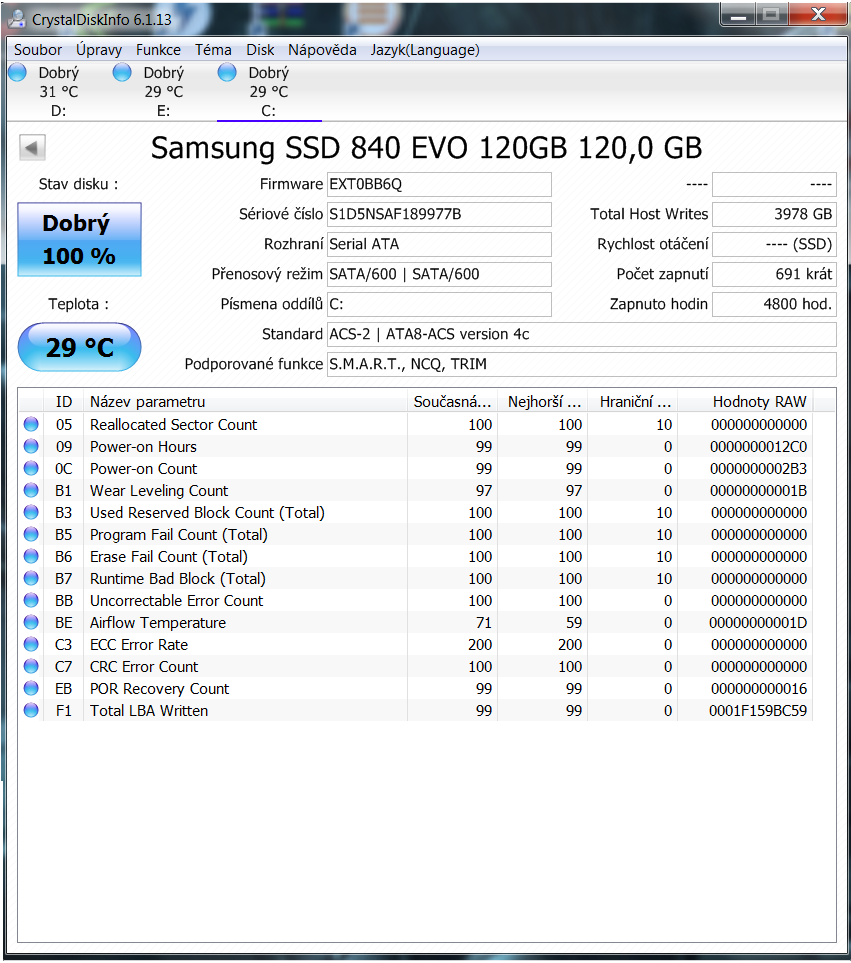Click the Dobrý 100 % health status button
The width and height of the screenshot is (851, 963).
click(x=79, y=240)
